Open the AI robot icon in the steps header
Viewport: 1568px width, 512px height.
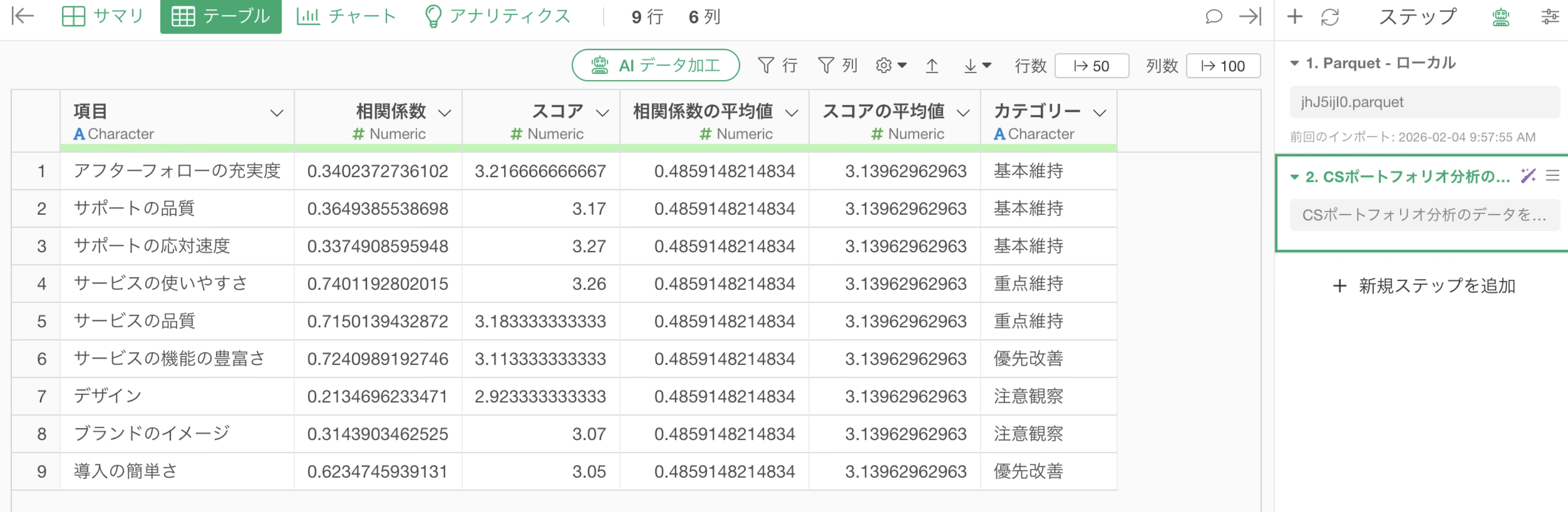(x=1501, y=17)
